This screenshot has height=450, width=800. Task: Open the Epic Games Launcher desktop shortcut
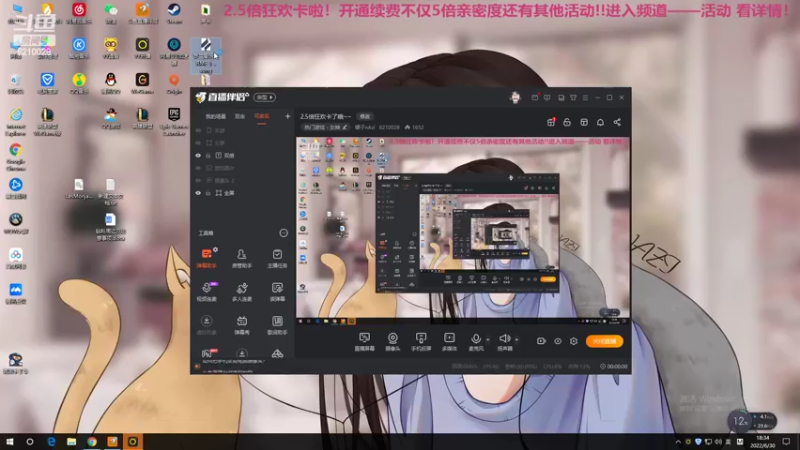click(174, 122)
